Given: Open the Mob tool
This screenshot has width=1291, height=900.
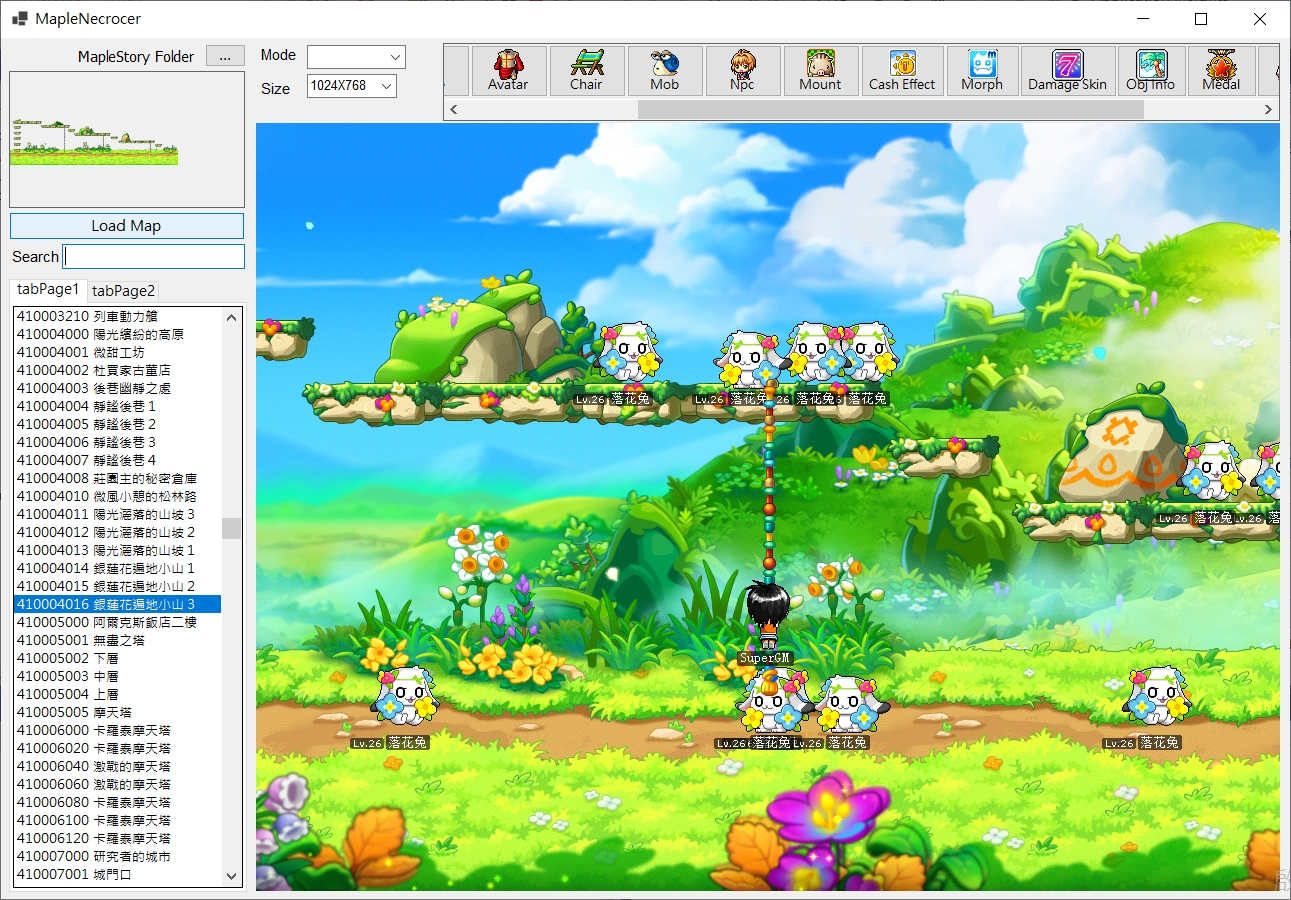Looking at the screenshot, I should (665, 71).
